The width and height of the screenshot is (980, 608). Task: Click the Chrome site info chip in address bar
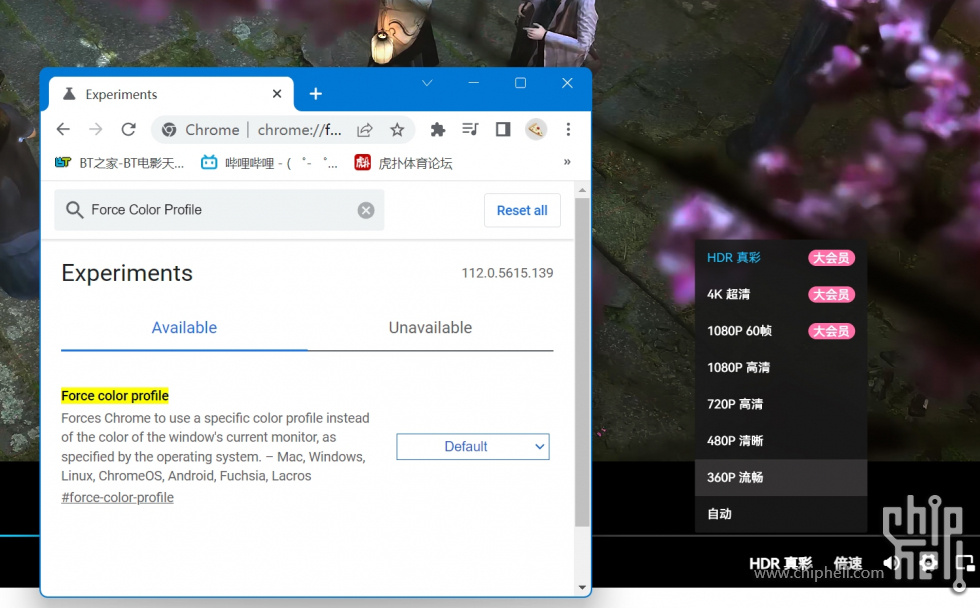(201, 130)
